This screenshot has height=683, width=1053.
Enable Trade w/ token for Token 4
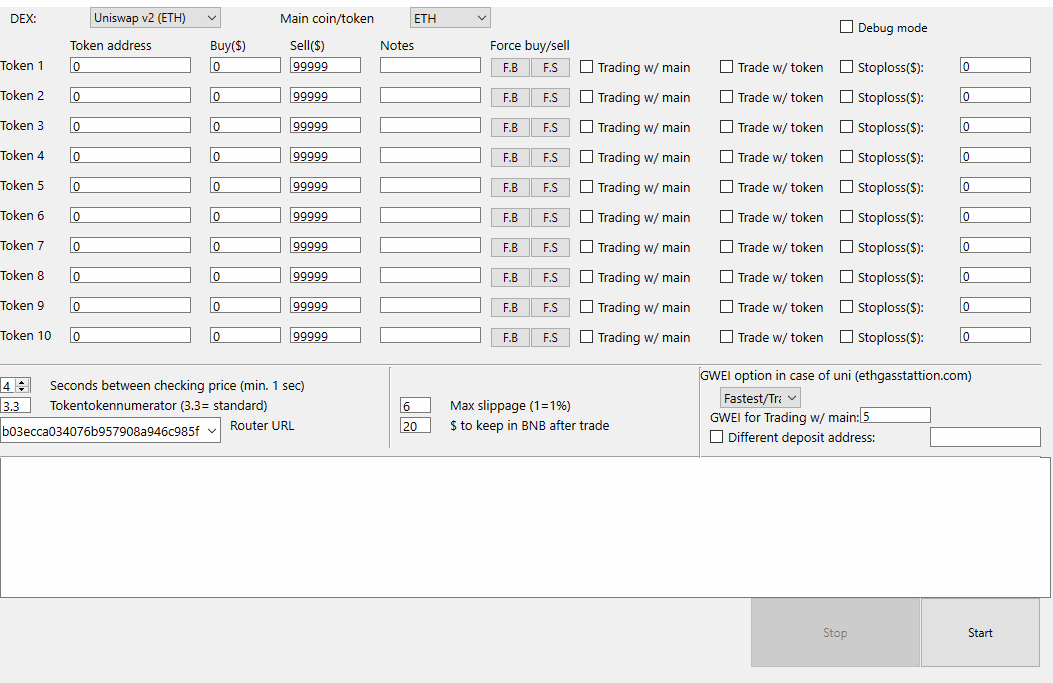(726, 157)
